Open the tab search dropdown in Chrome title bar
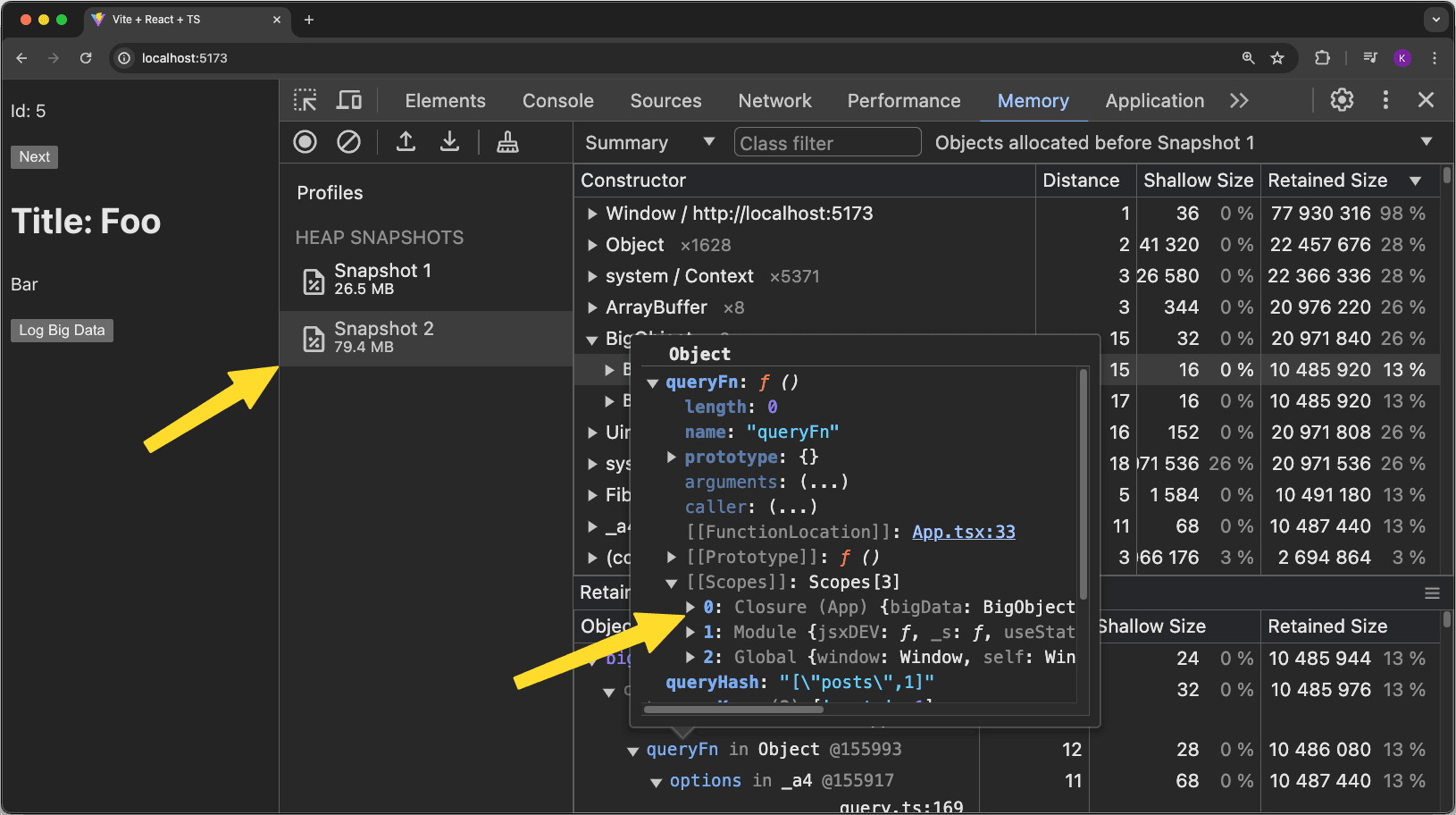1456x815 pixels. click(1436, 19)
